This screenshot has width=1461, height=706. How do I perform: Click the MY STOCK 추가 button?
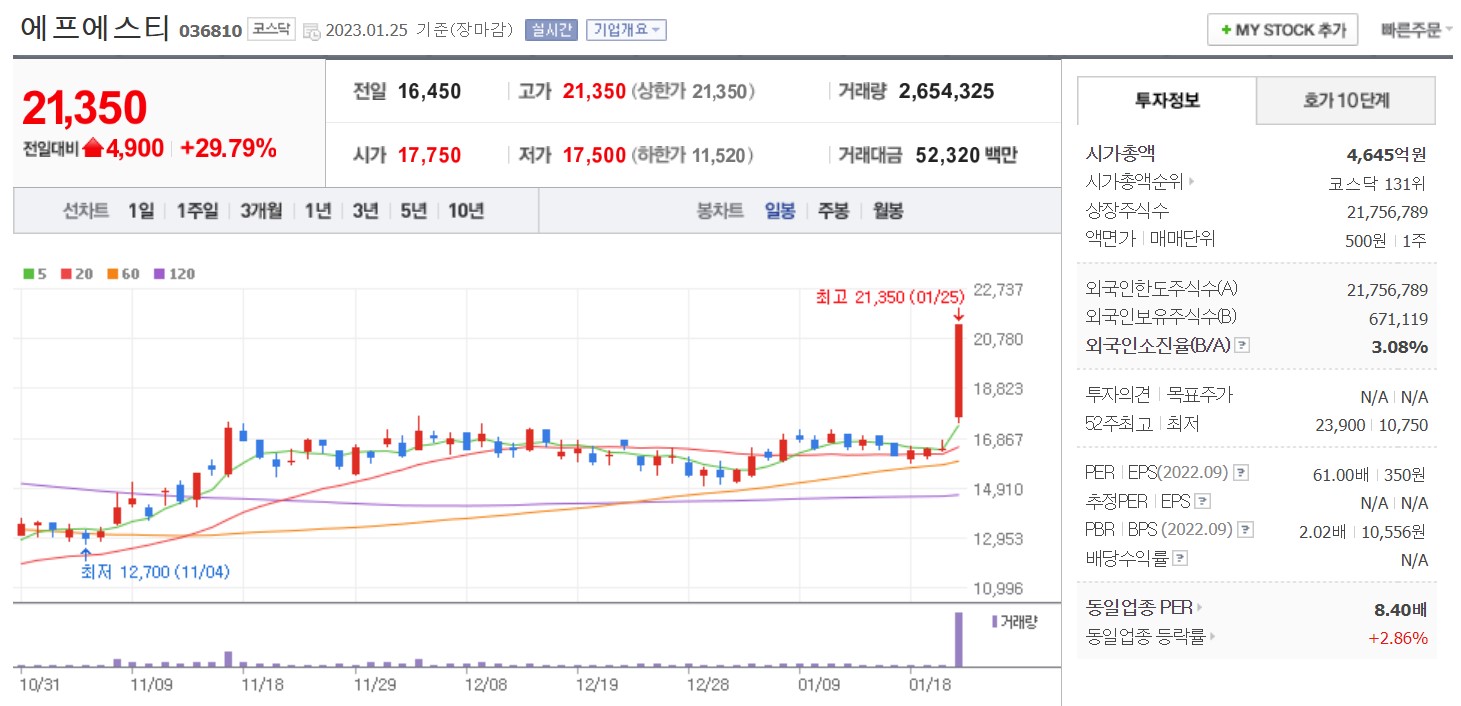tap(1283, 29)
